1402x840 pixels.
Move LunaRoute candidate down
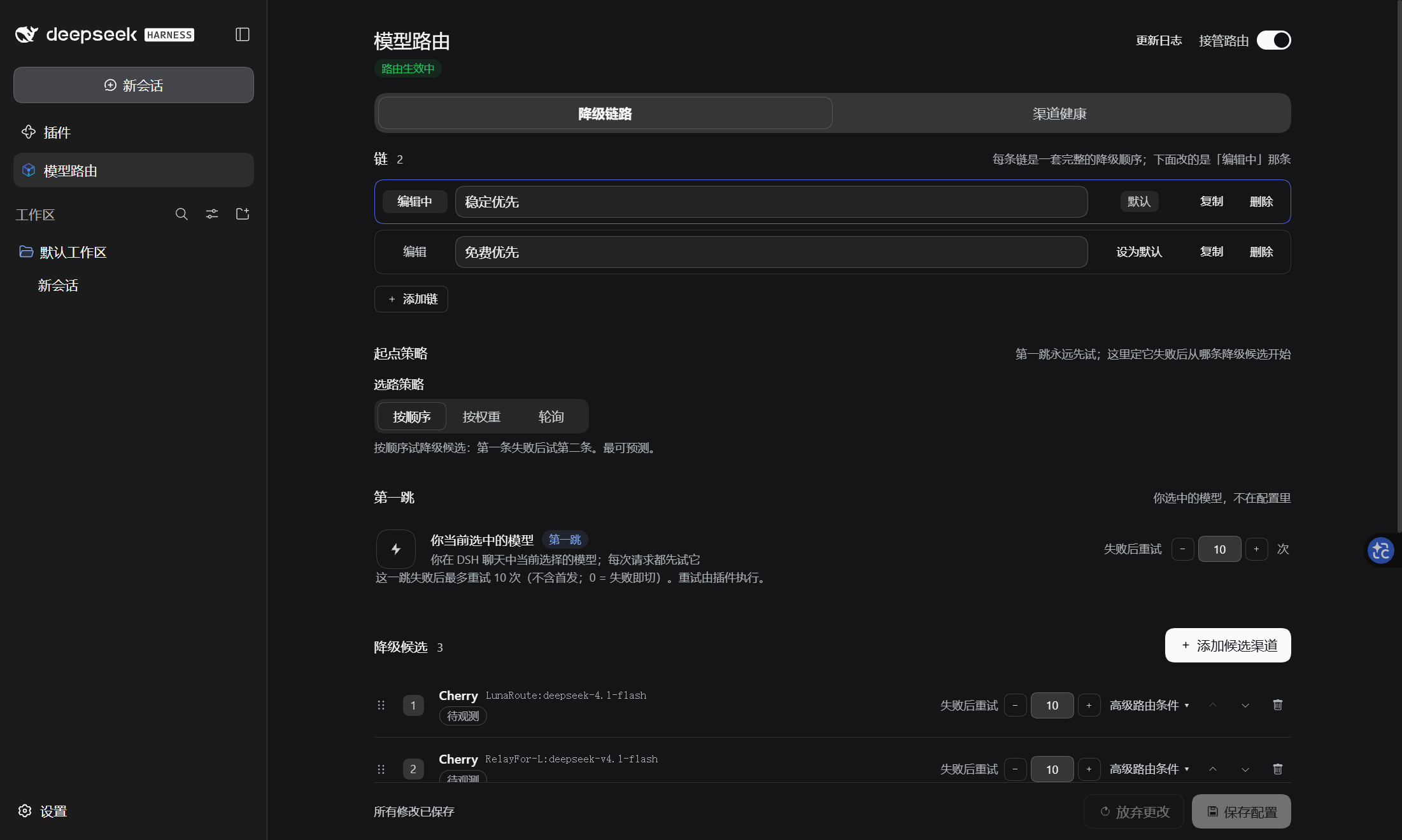[x=1245, y=705]
